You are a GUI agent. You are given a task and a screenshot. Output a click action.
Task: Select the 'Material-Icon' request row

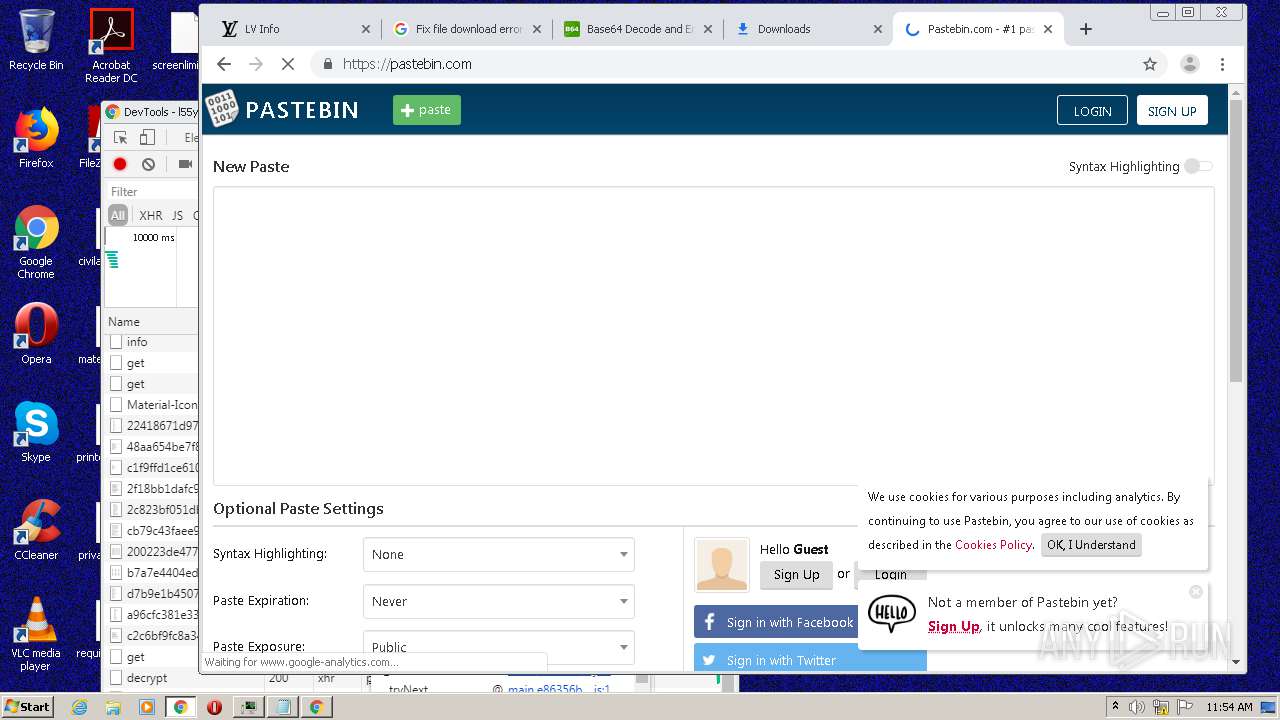pos(152,405)
